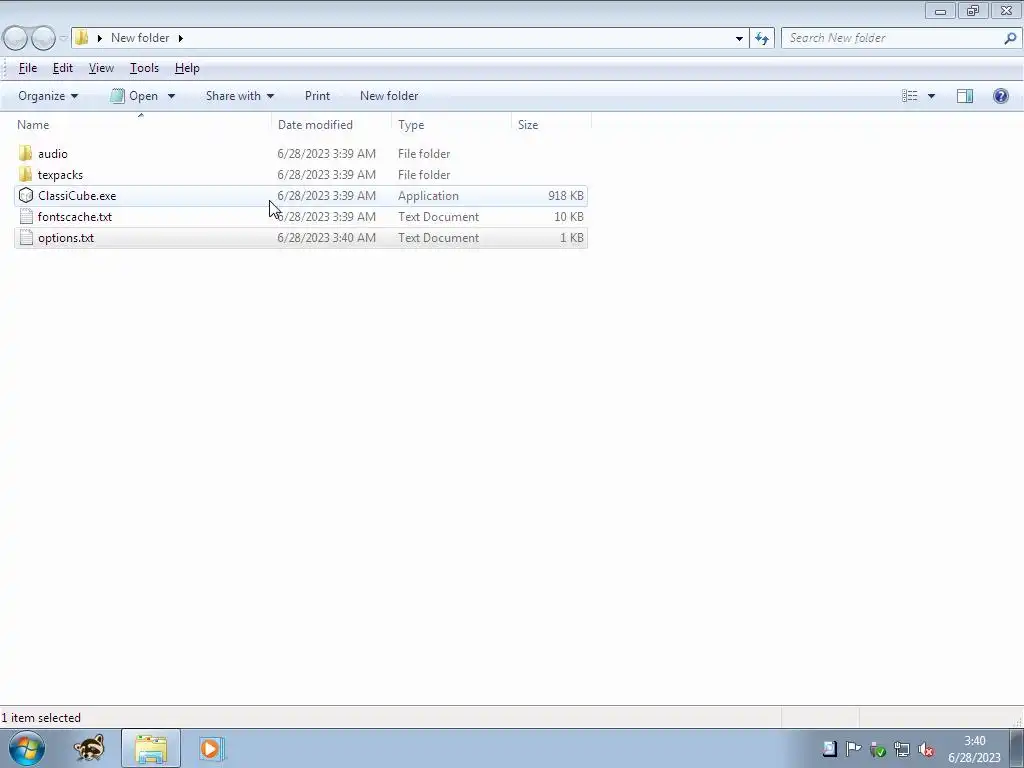Click the refresh button beside address bar

[x=762, y=39]
